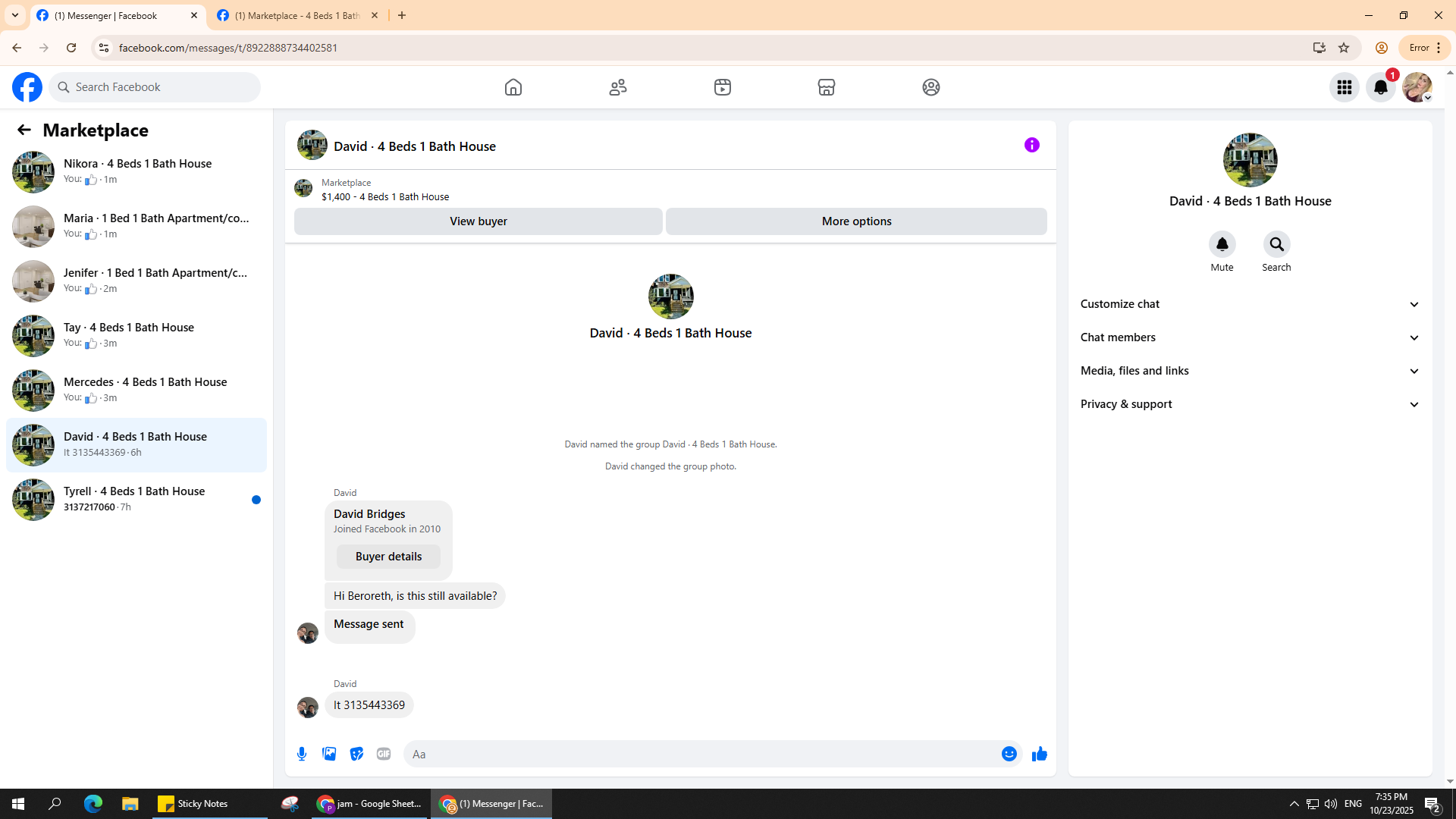Click the message input field

pyautogui.click(x=701, y=754)
